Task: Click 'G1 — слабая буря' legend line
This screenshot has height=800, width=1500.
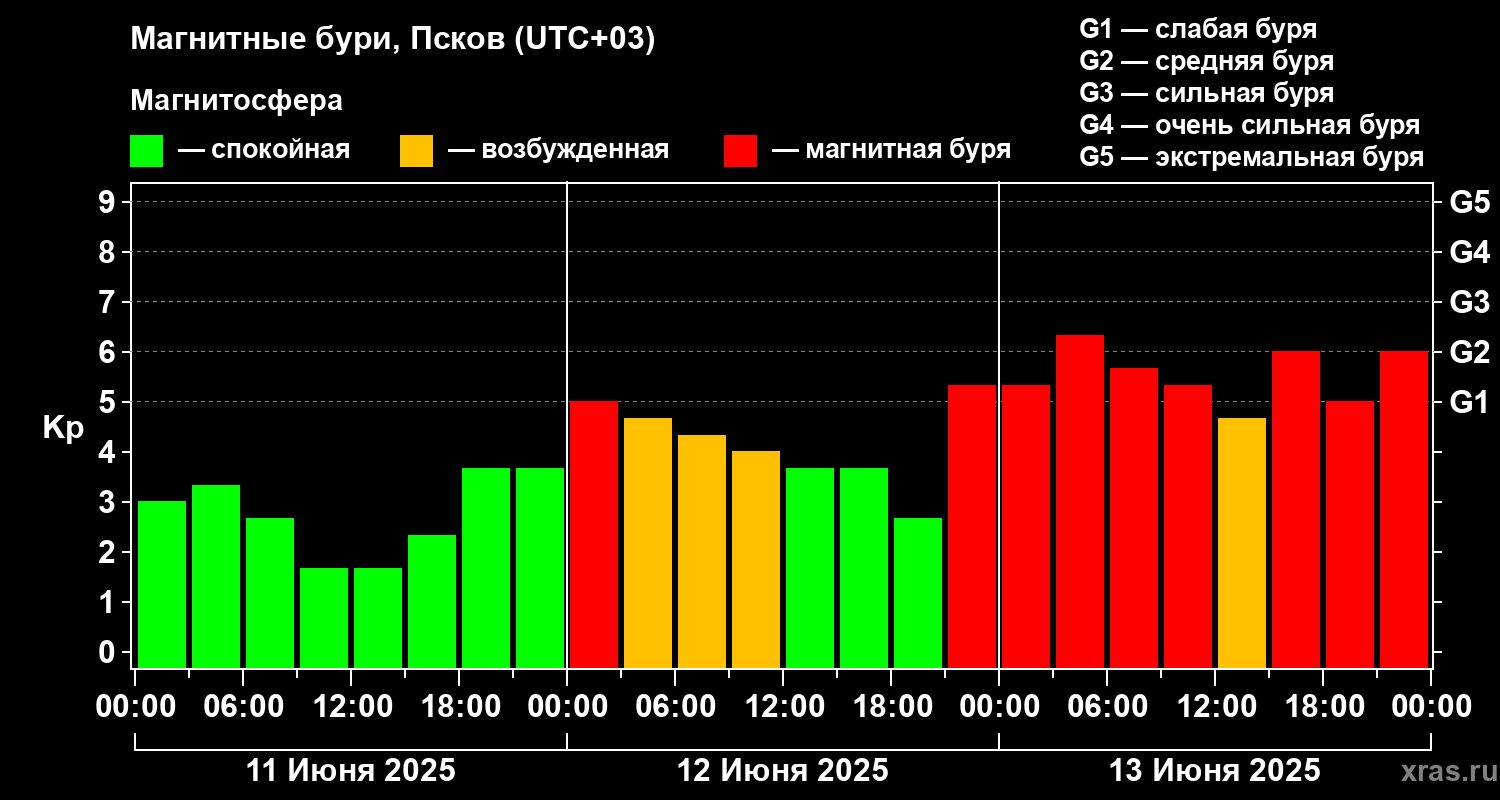Action: [x=1198, y=29]
